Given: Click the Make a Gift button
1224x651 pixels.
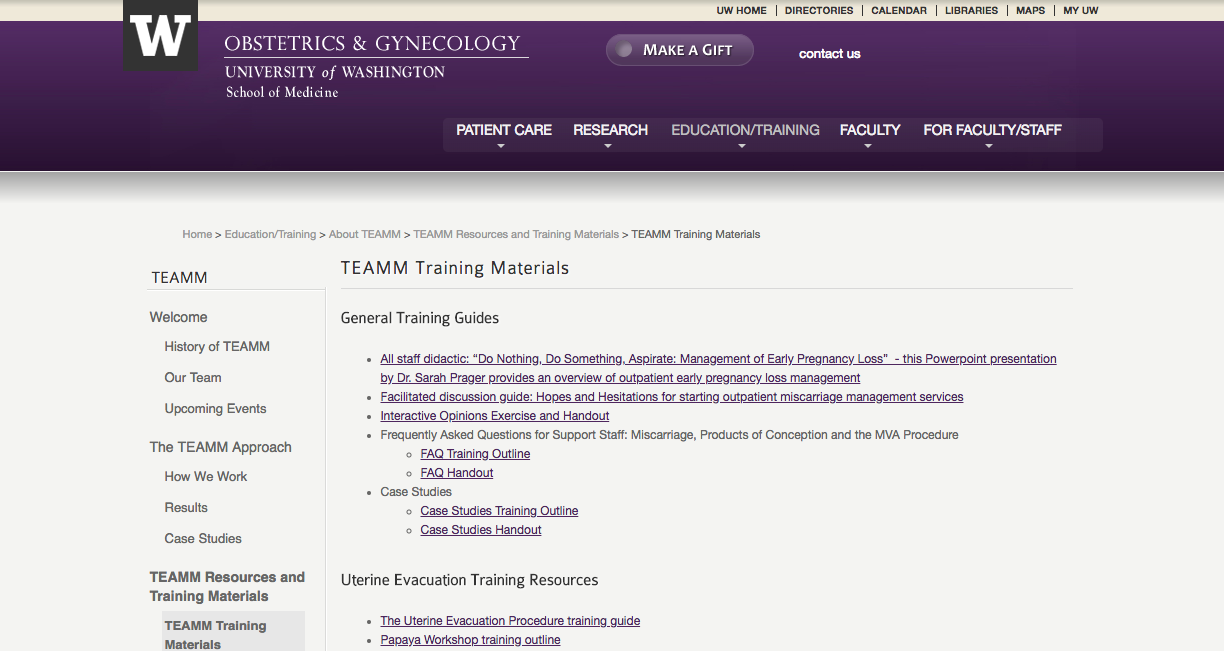Looking at the screenshot, I should pyautogui.click(x=680, y=50).
